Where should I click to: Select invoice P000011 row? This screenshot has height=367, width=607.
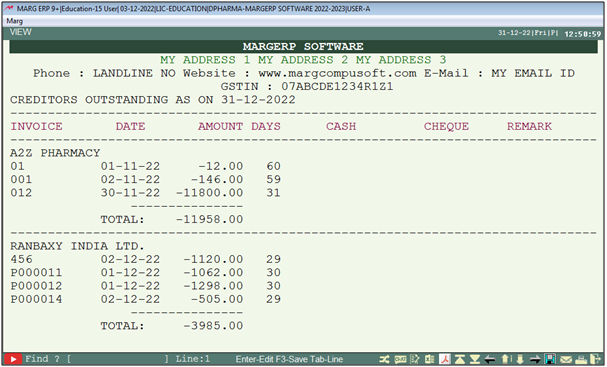click(146, 273)
